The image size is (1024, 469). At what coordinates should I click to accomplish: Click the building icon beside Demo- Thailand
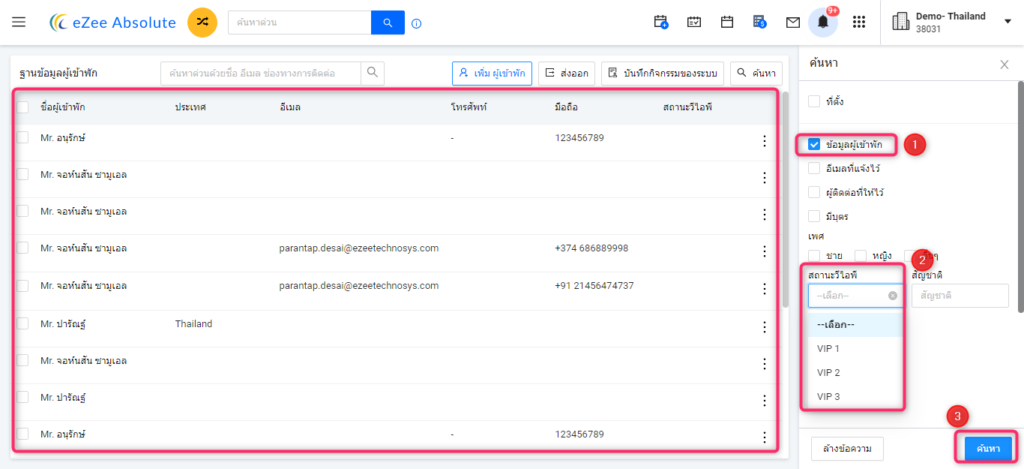[901, 22]
